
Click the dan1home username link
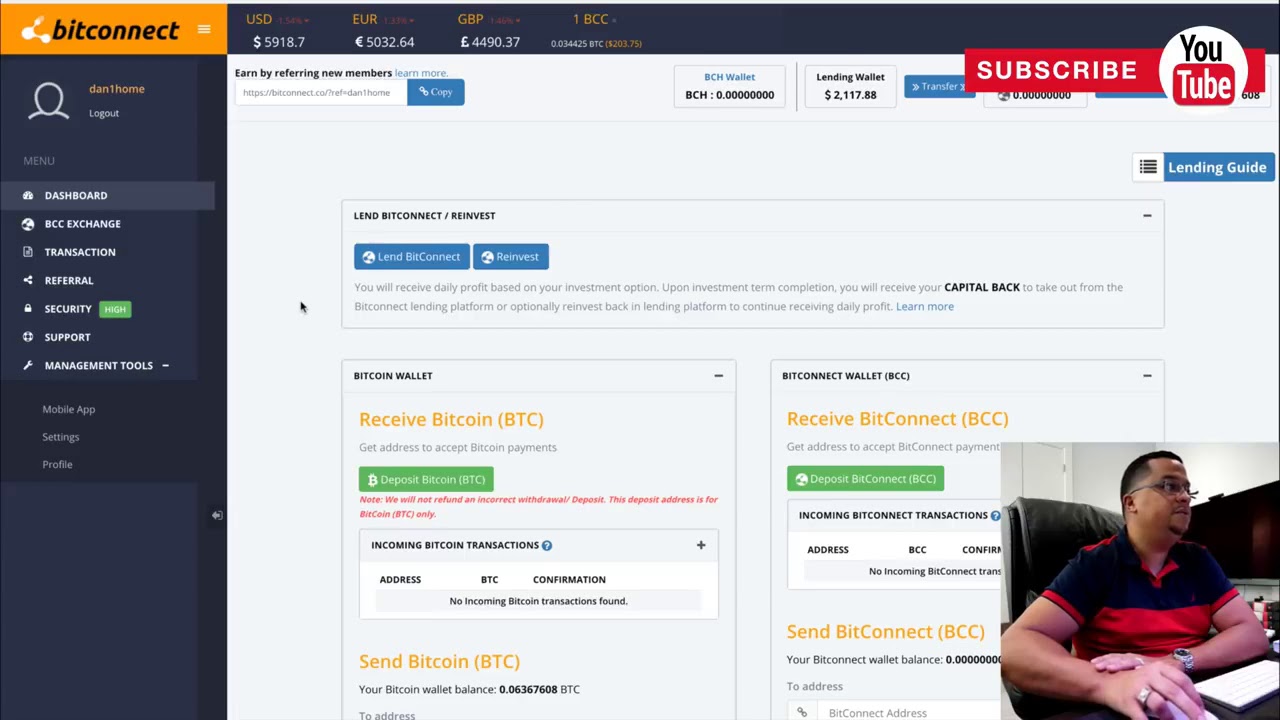[x=117, y=89]
